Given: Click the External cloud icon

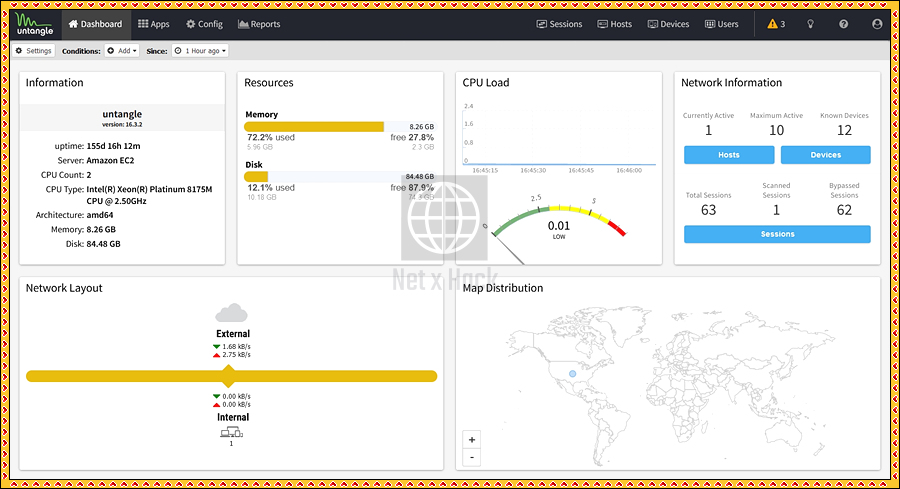Looking at the screenshot, I should (x=231, y=313).
